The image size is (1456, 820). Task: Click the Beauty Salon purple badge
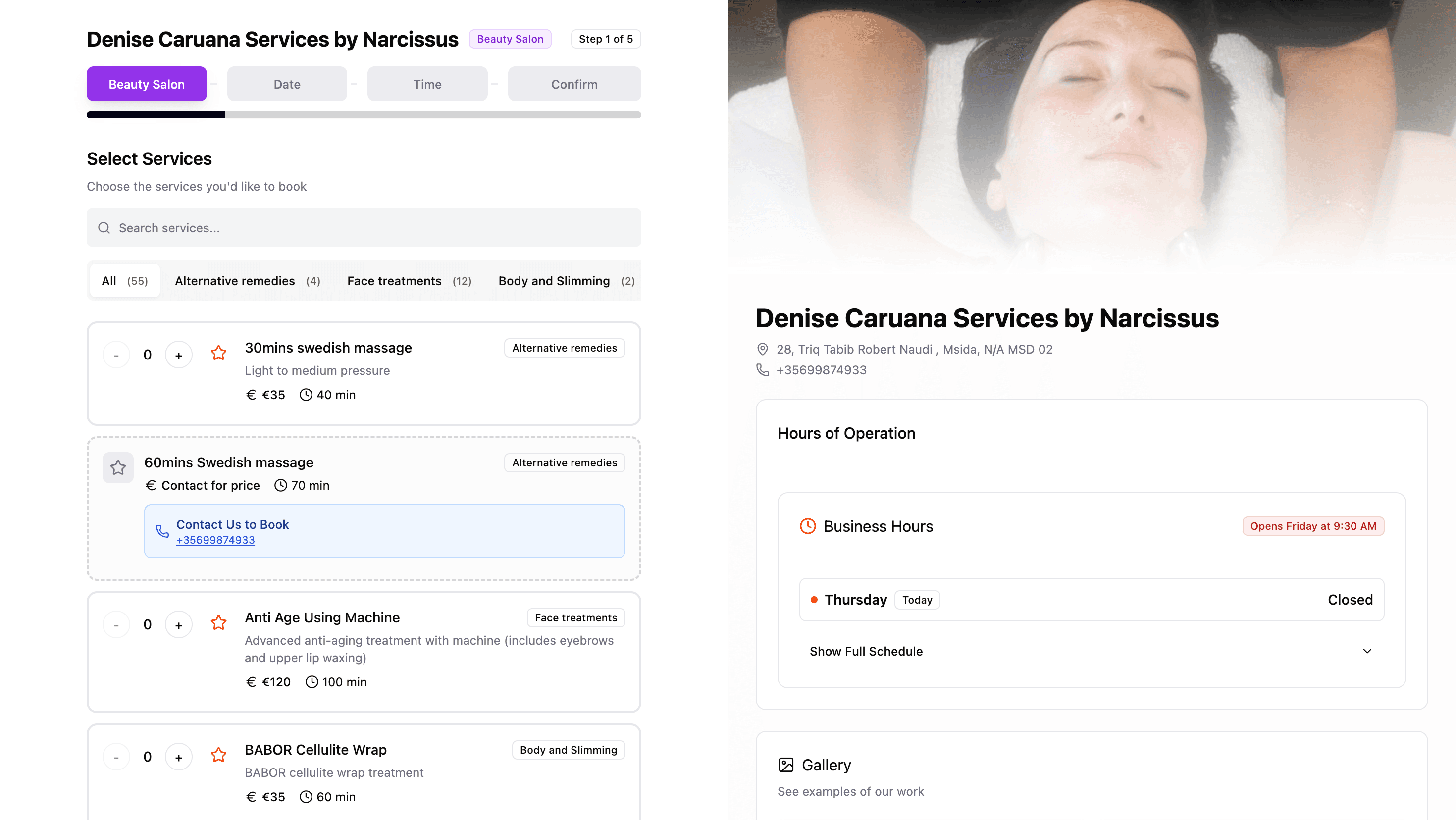[510, 39]
